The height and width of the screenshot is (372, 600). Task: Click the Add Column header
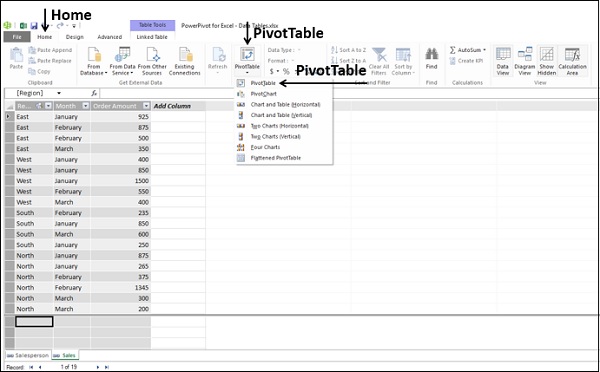coord(172,106)
